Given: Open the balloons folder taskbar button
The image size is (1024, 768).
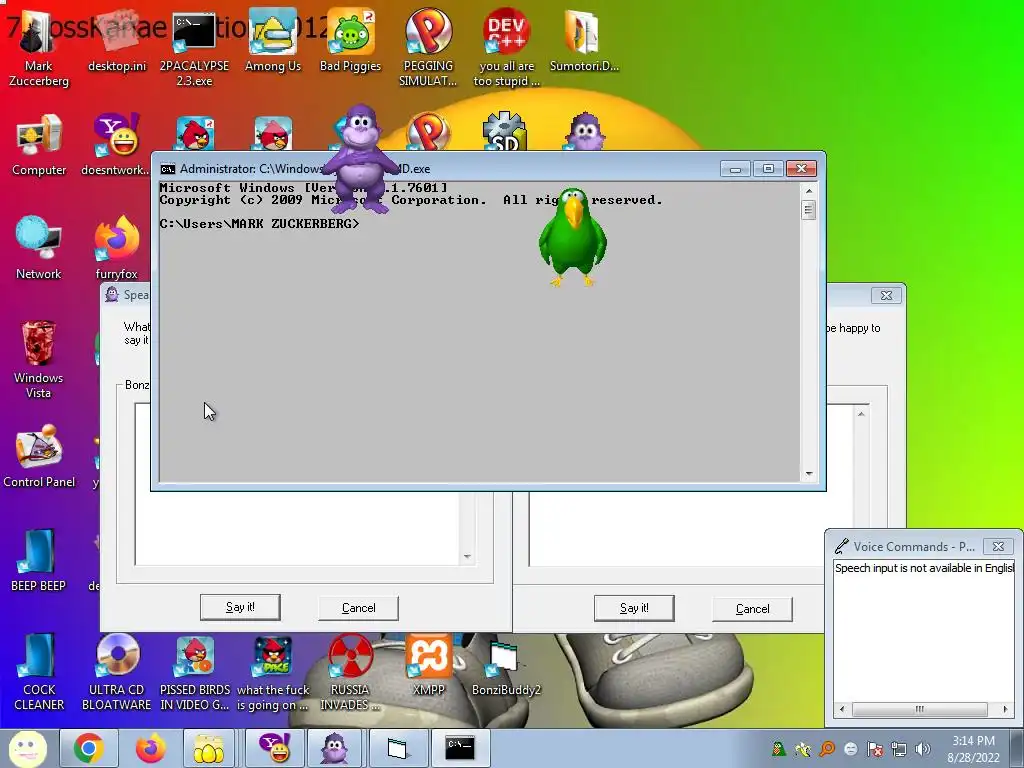Looking at the screenshot, I should pos(208,748).
